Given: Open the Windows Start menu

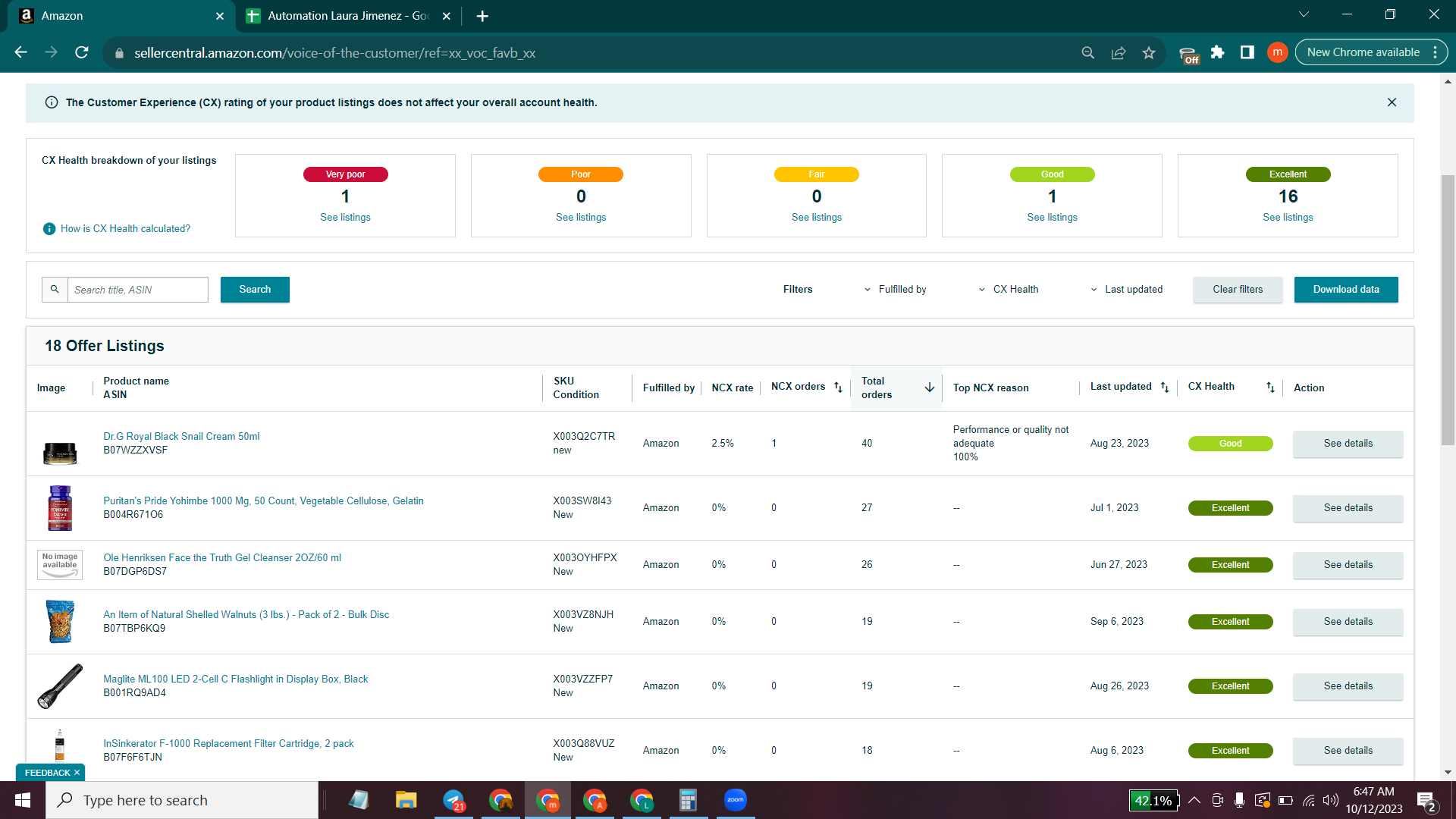Looking at the screenshot, I should [23, 800].
